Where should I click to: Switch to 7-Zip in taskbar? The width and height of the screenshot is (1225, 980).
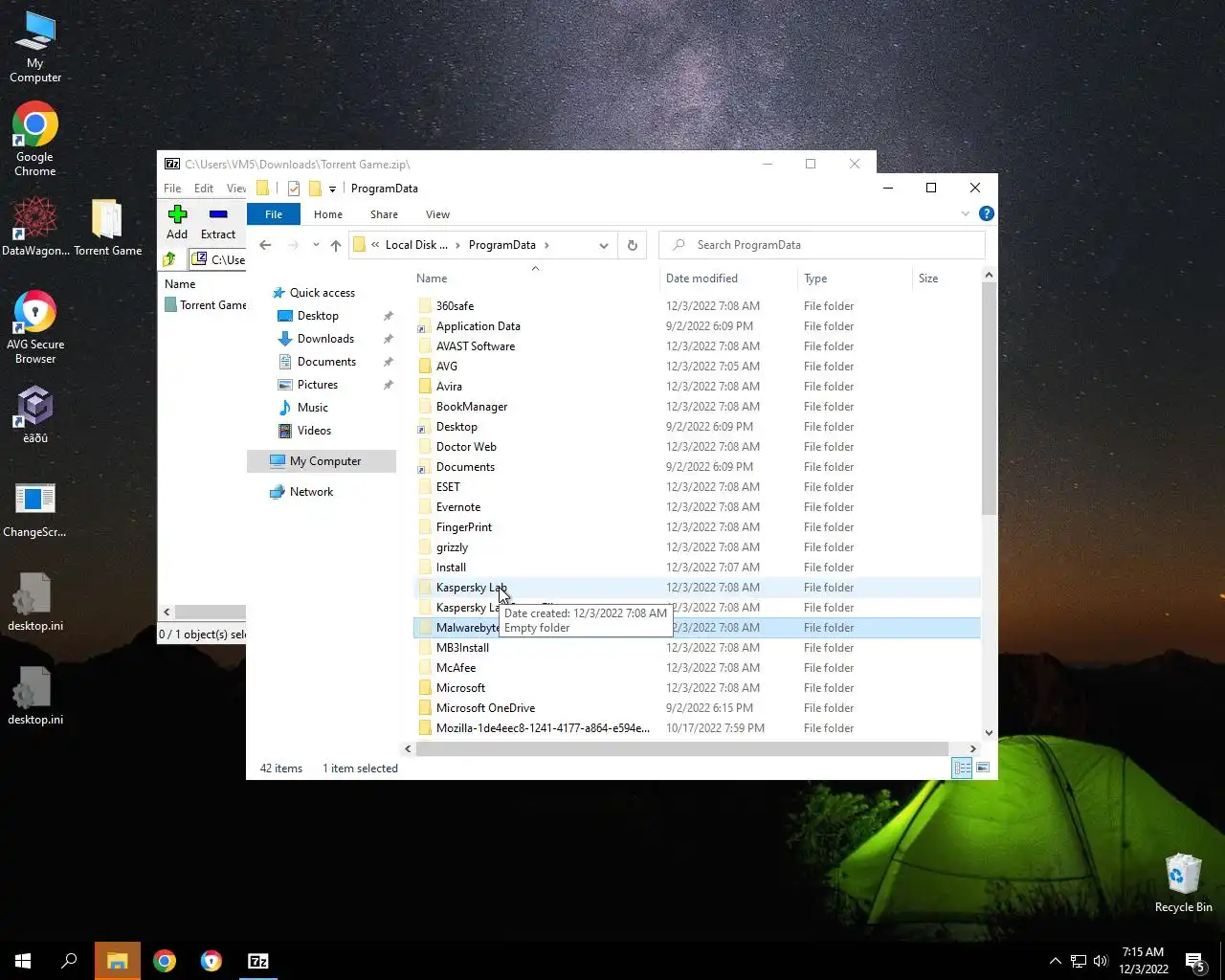click(258, 961)
